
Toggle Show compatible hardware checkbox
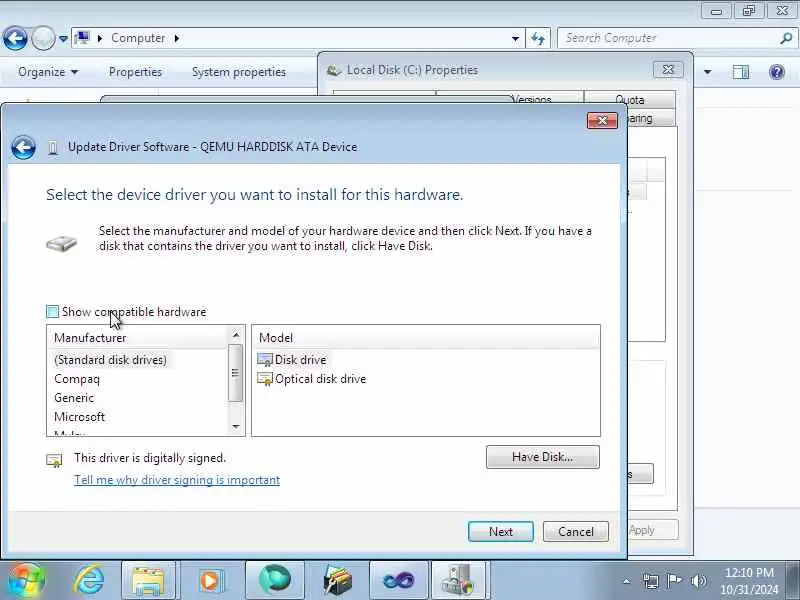pos(53,312)
